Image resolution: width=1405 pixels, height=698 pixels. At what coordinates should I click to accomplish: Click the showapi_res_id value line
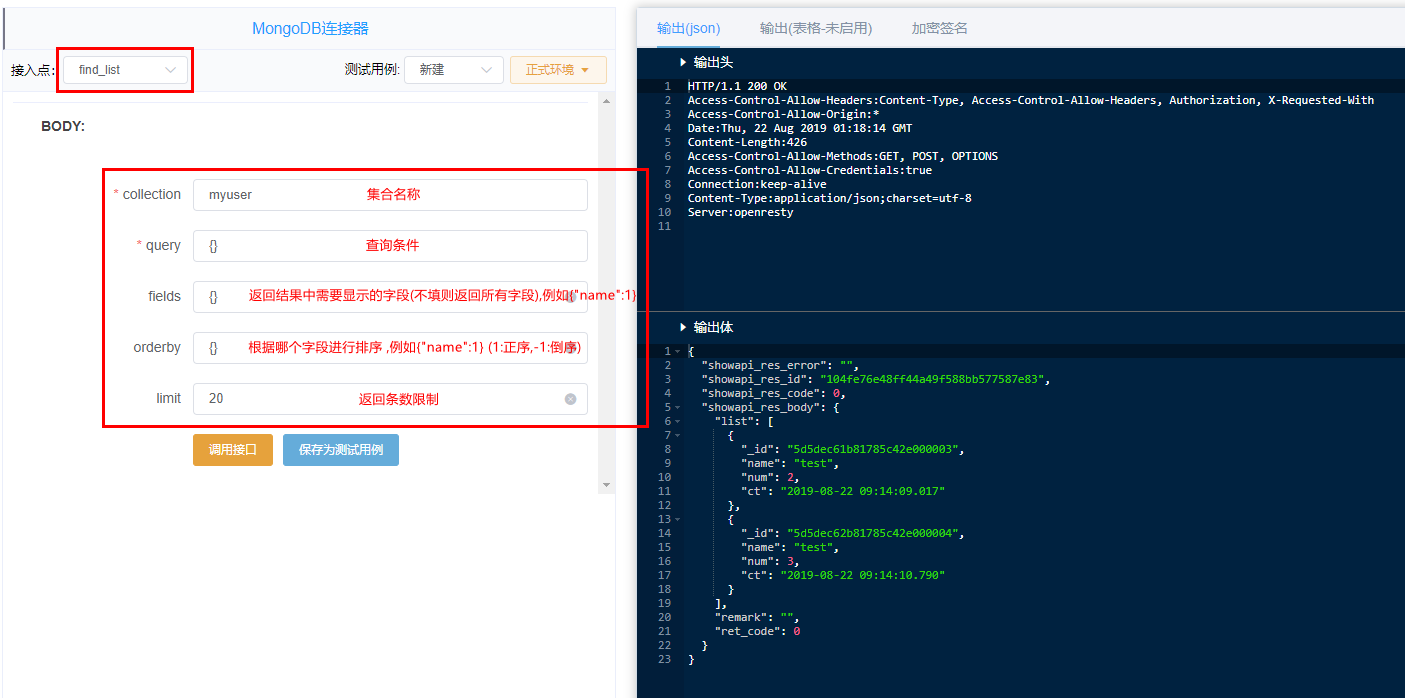[x=876, y=379]
